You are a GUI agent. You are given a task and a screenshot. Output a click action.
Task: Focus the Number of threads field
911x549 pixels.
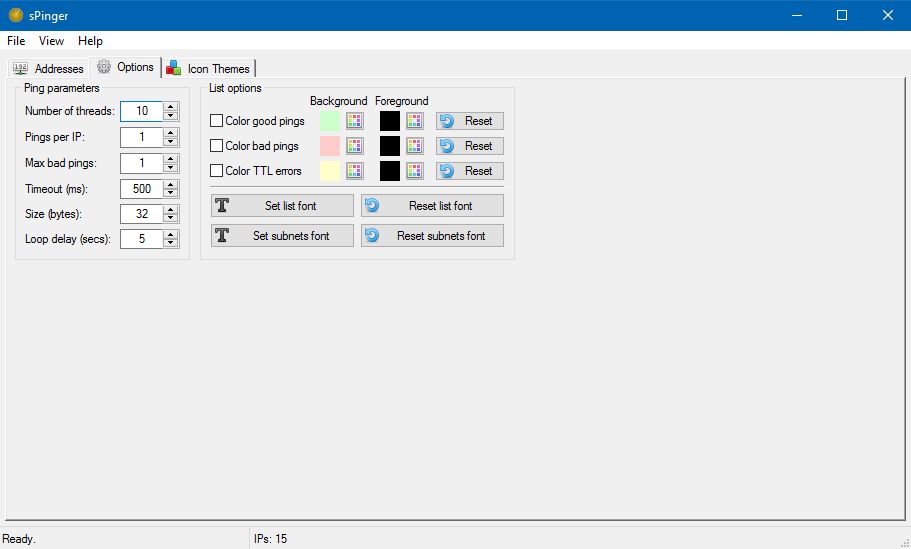pos(142,111)
